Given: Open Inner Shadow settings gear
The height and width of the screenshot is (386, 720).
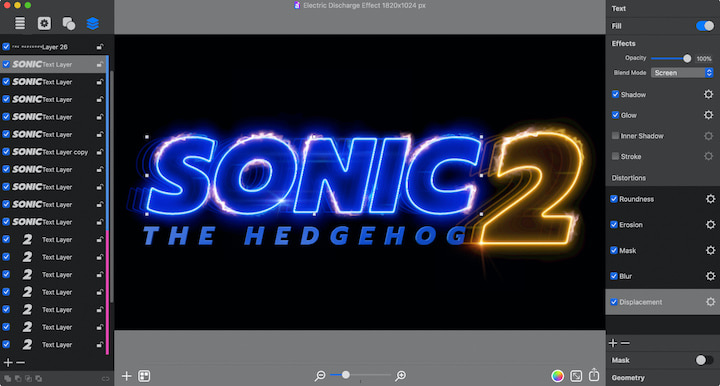Looking at the screenshot, I should tap(709, 135).
